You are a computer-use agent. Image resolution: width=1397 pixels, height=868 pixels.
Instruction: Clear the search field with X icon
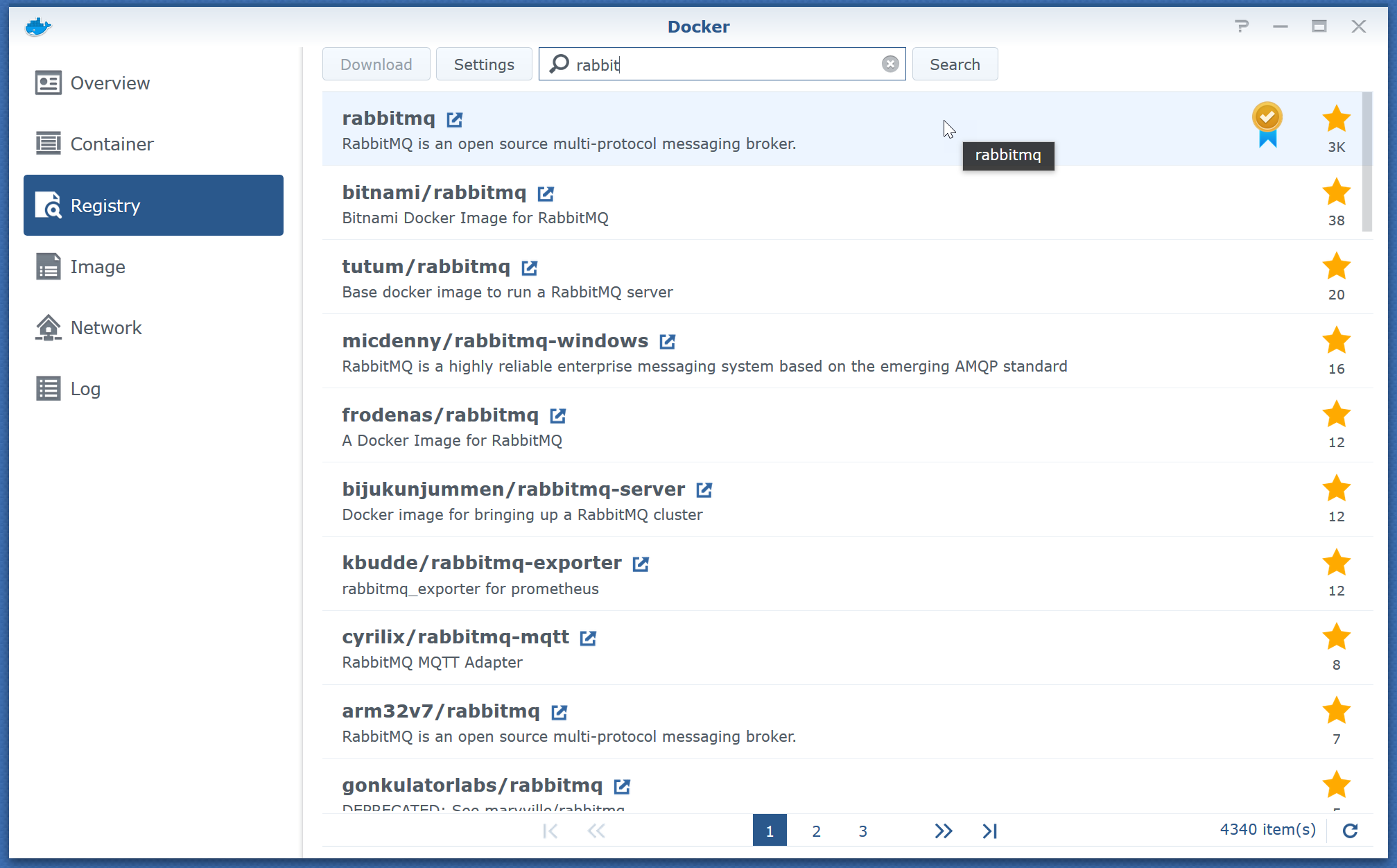(890, 64)
